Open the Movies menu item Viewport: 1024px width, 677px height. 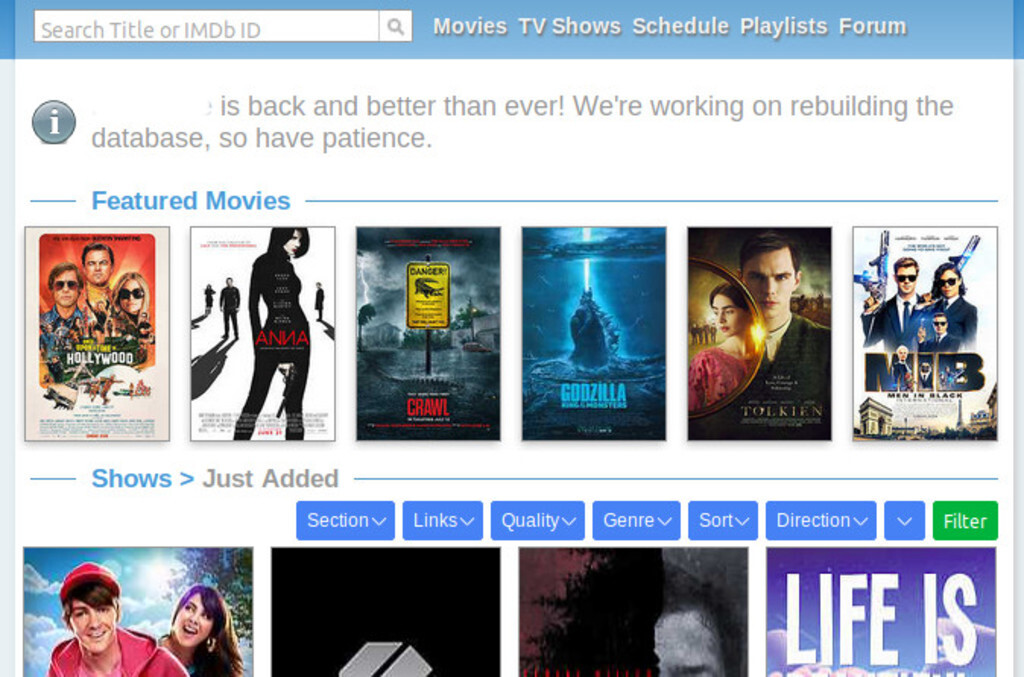pos(469,27)
